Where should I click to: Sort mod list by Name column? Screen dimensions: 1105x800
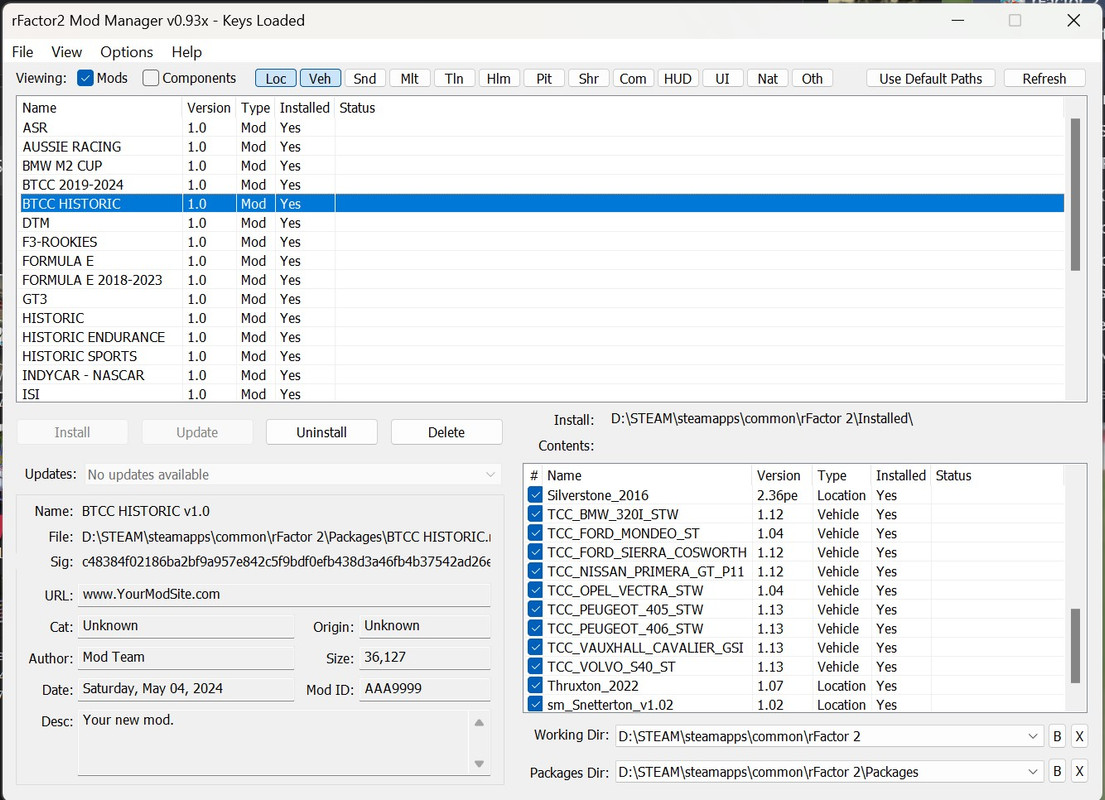coord(100,108)
